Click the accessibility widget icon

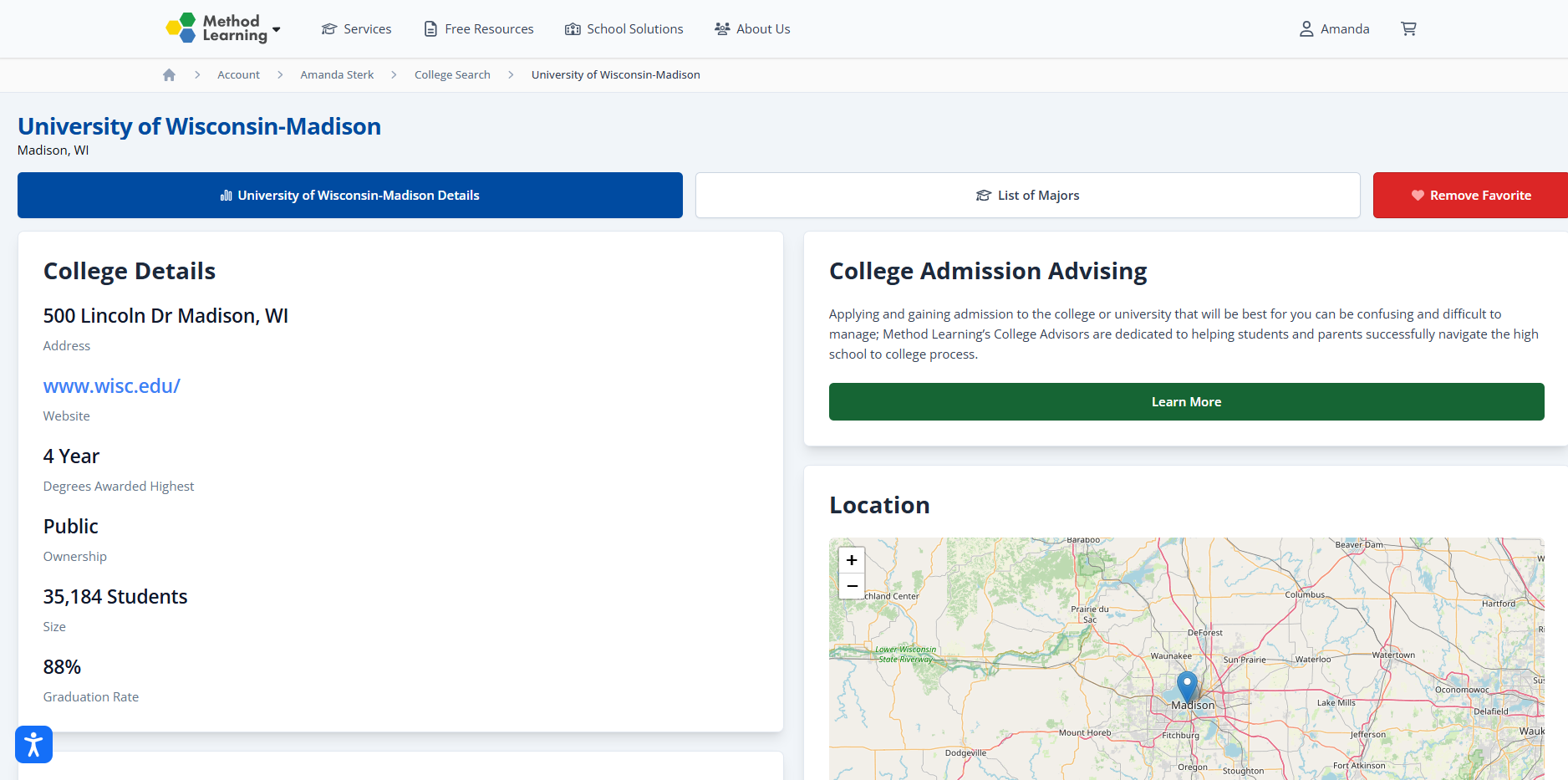(x=33, y=744)
